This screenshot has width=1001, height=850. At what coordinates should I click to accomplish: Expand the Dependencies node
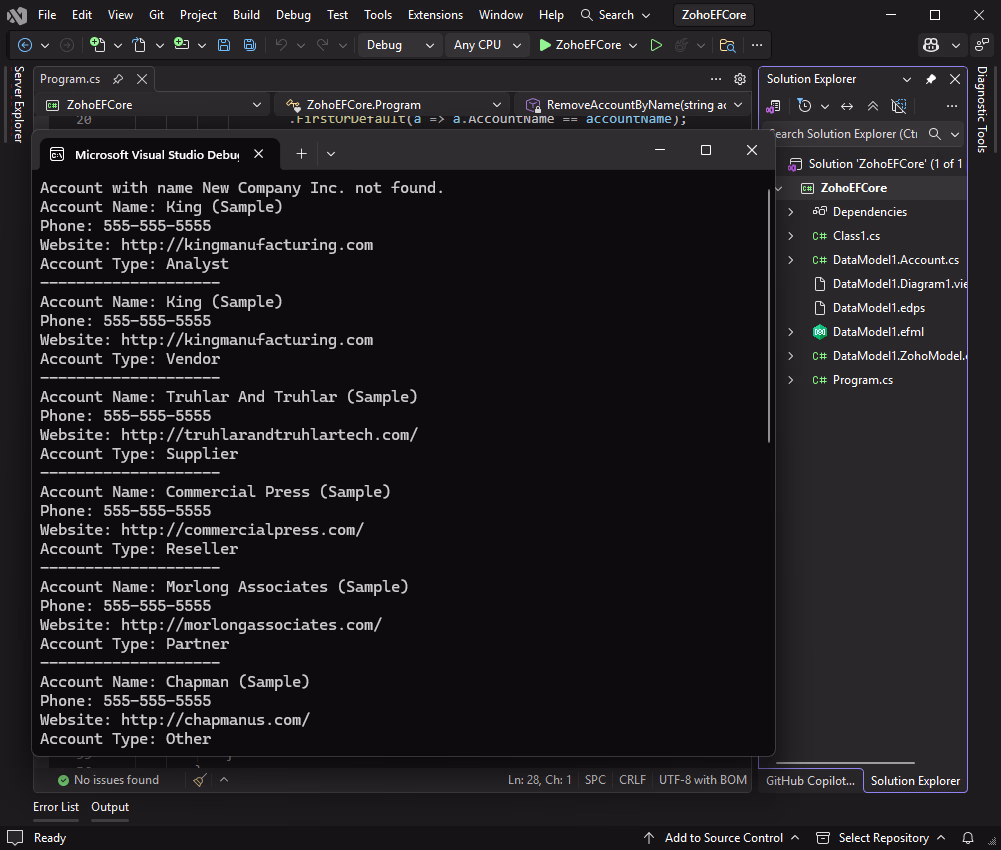(791, 211)
